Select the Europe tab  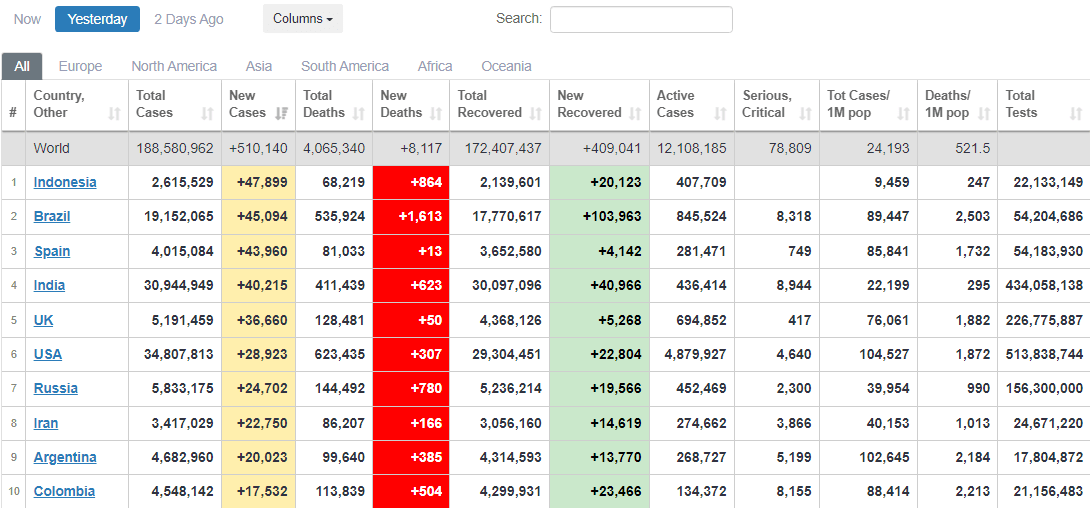[80, 66]
